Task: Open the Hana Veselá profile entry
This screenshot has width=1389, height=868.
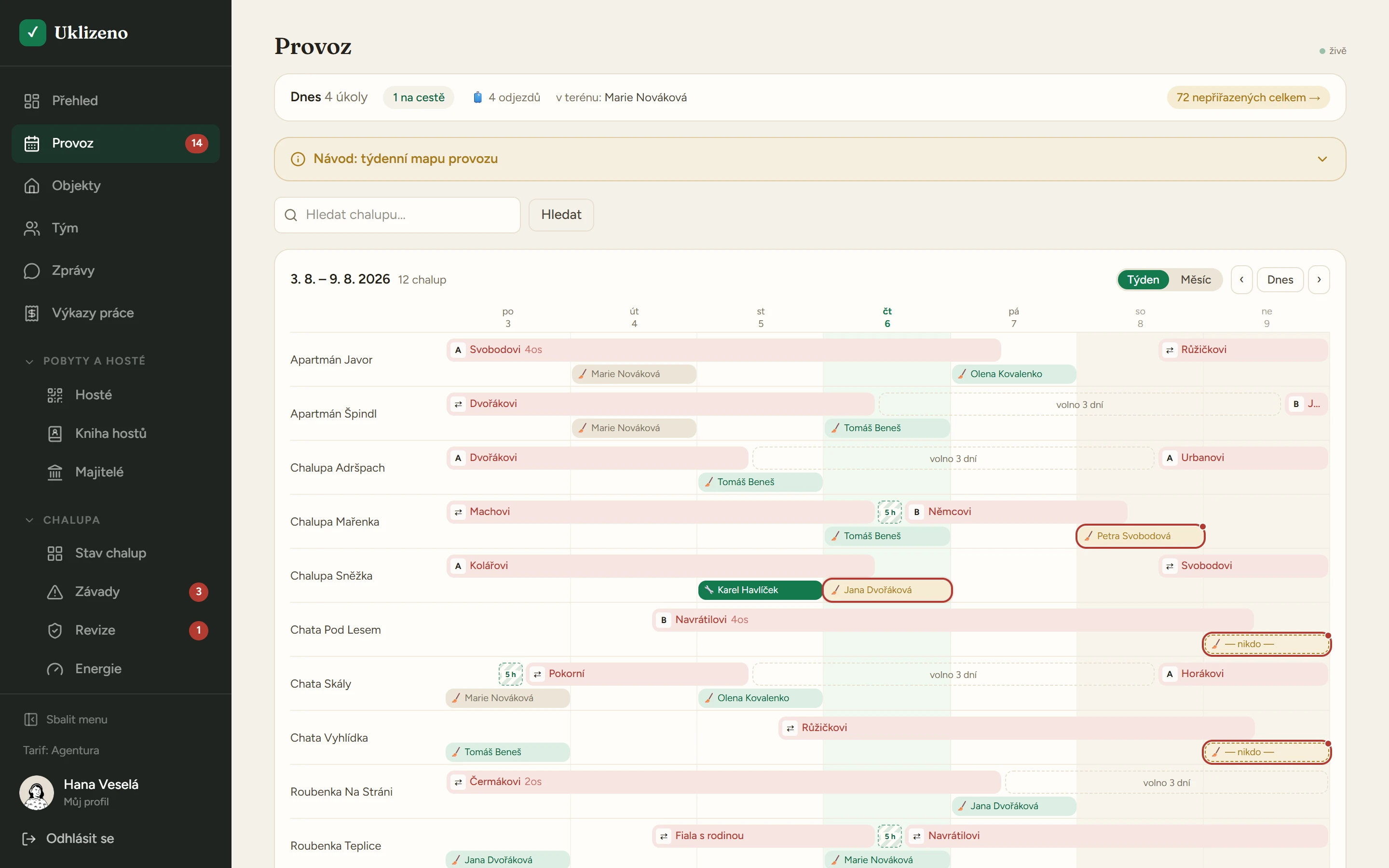Action: (115, 792)
